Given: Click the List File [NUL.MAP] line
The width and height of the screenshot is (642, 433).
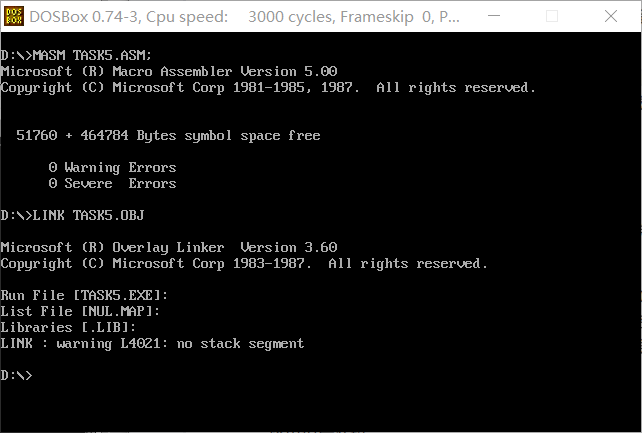Looking at the screenshot, I should pos(80,311).
